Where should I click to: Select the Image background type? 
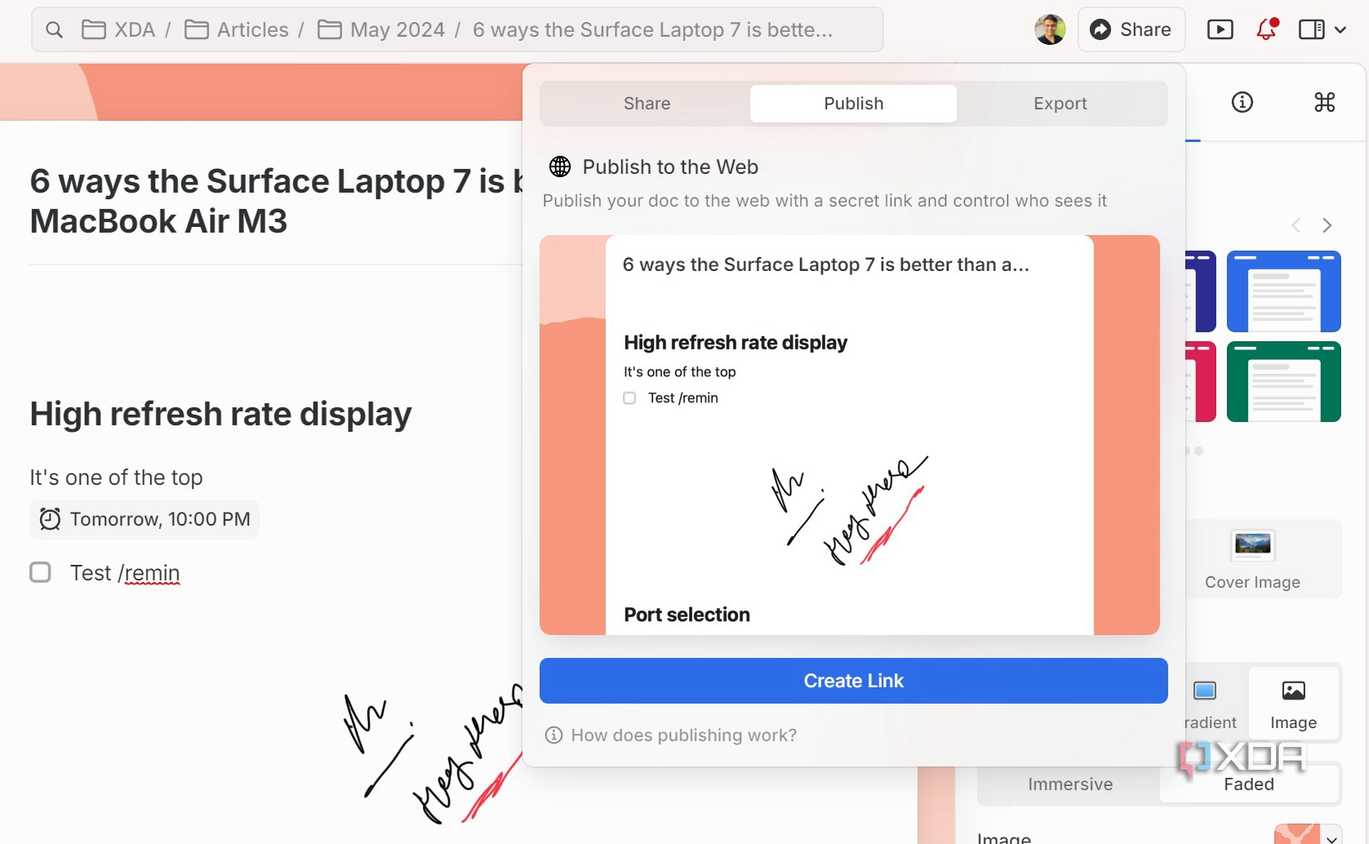[x=1293, y=704]
